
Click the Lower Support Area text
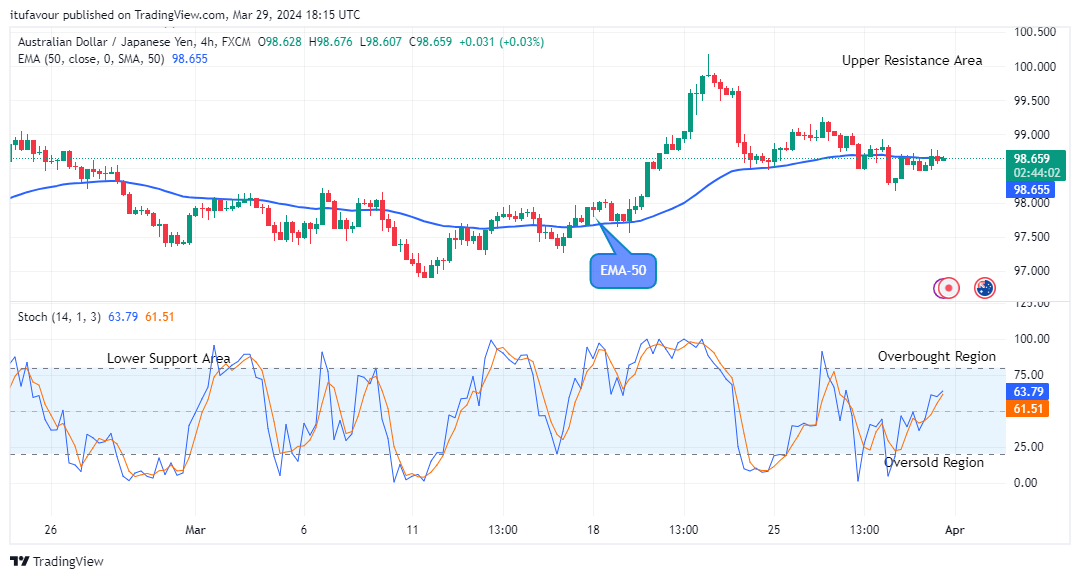tap(169, 359)
